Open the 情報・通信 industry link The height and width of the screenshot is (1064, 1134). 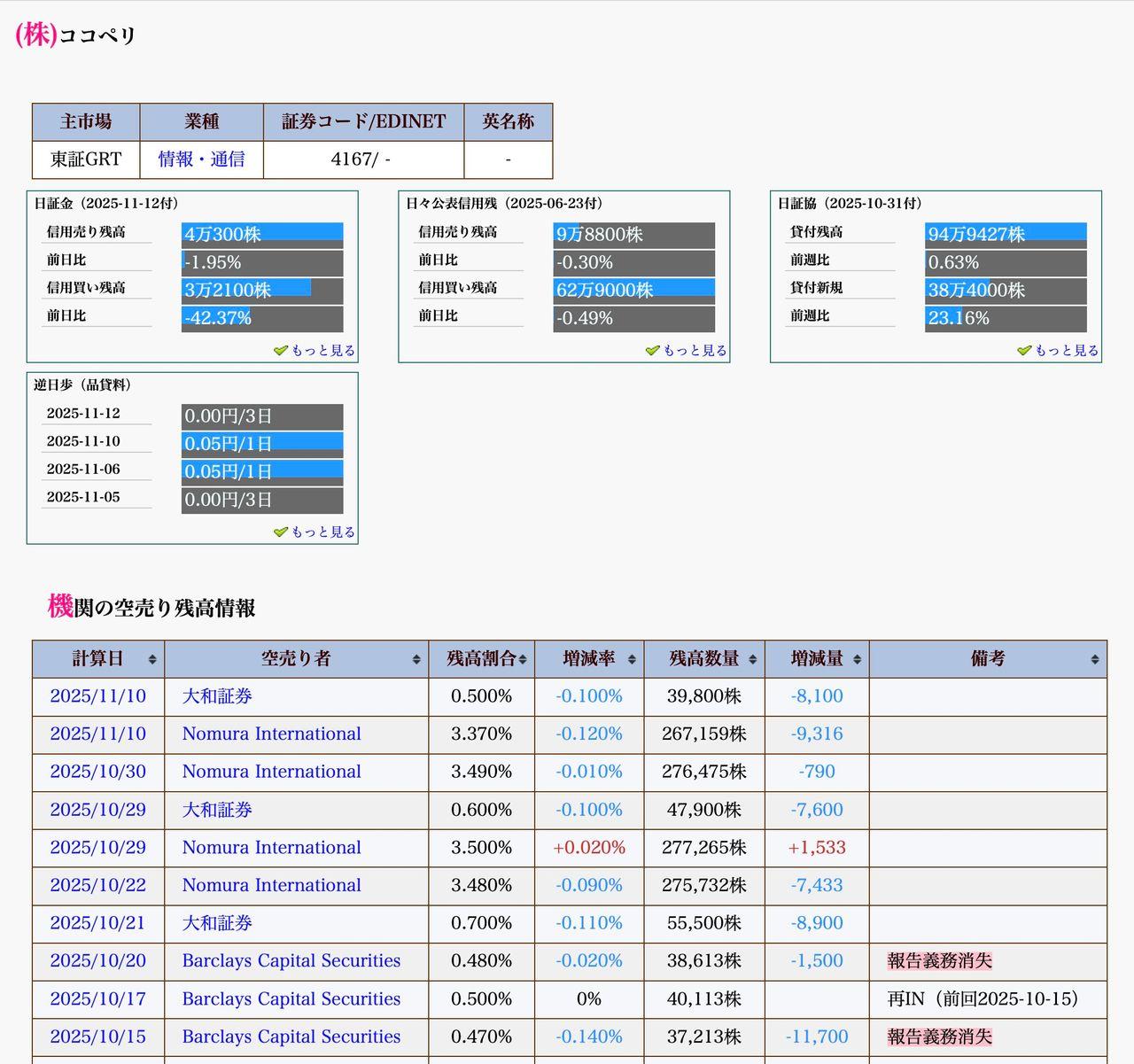coord(201,159)
